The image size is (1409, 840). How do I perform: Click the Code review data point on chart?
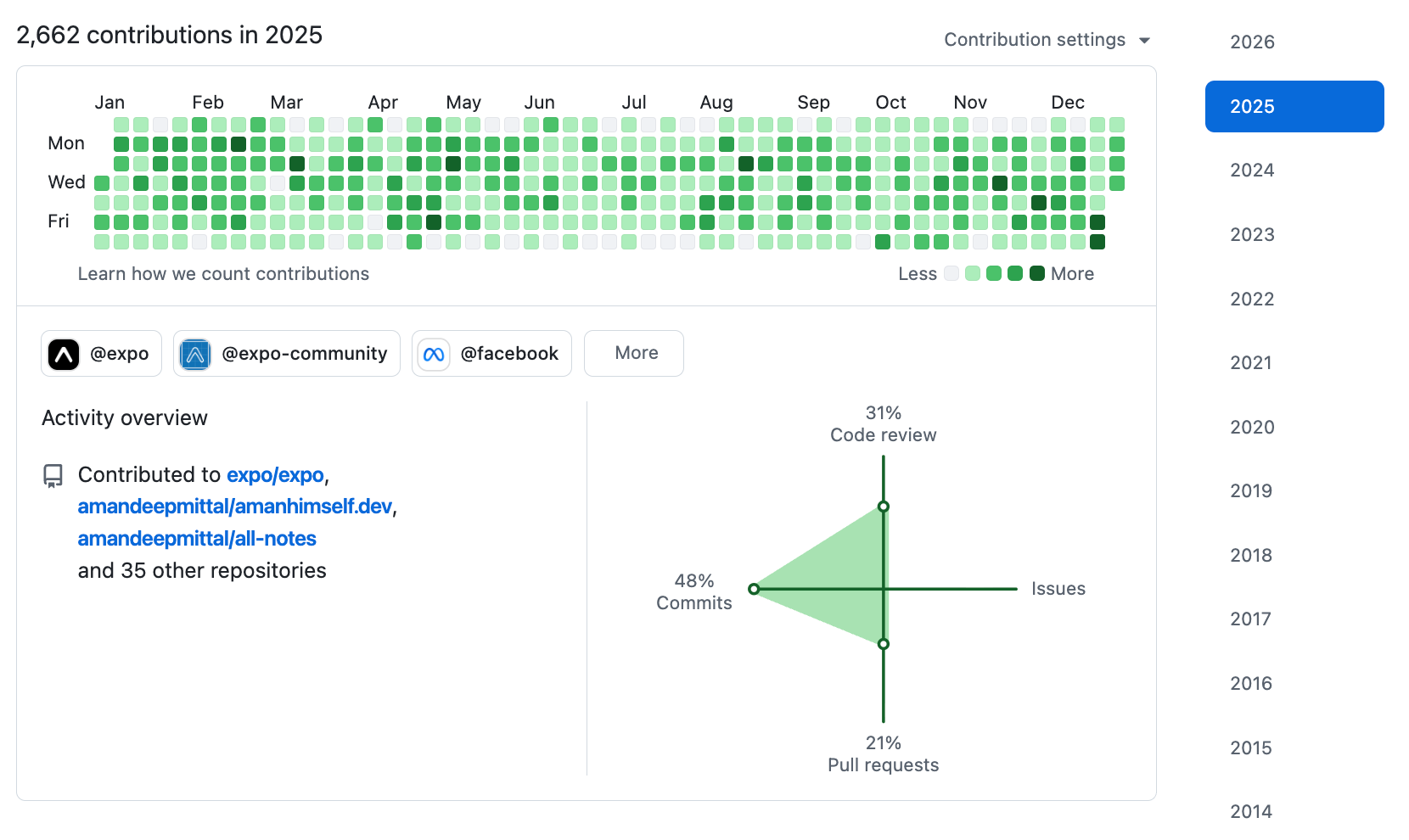[x=884, y=507]
